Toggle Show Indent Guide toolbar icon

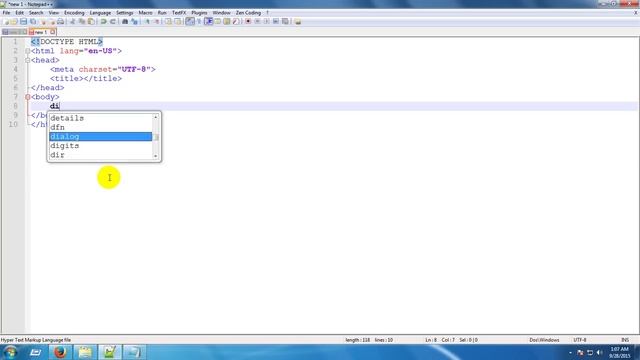pos(208,21)
